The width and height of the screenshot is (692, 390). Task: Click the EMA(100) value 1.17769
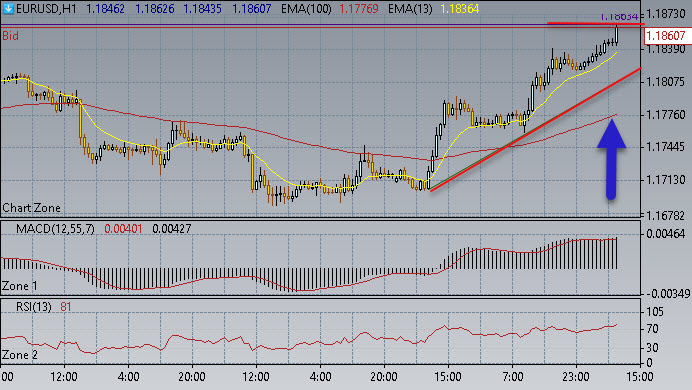click(359, 9)
